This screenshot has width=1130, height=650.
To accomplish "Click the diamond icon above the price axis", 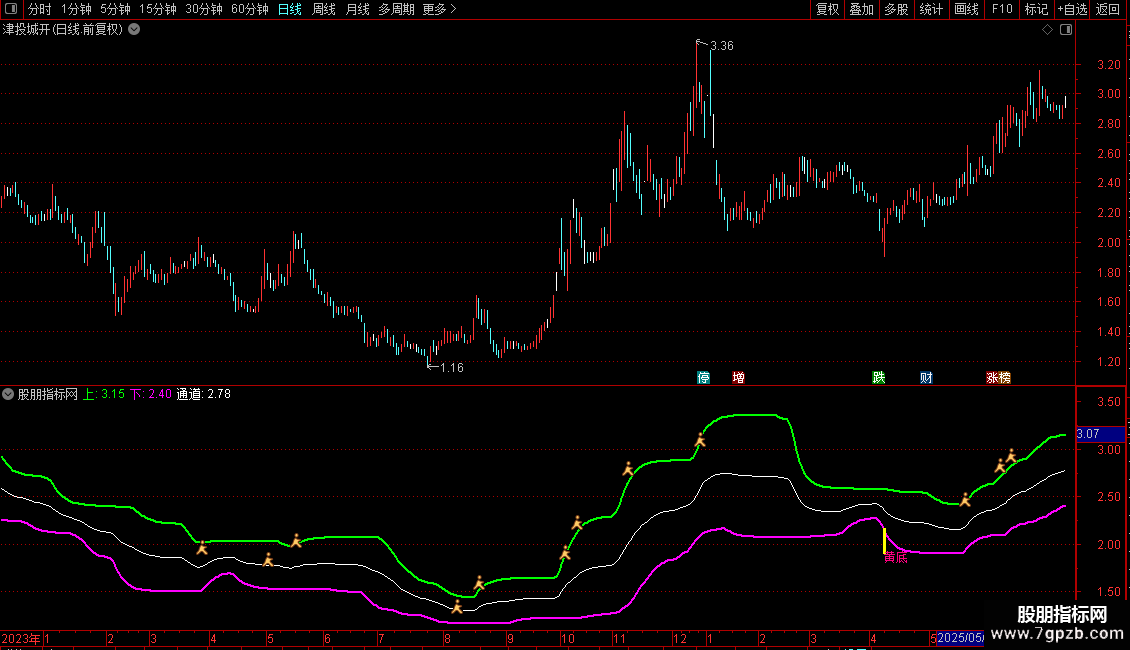I will tap(1047, 30).
